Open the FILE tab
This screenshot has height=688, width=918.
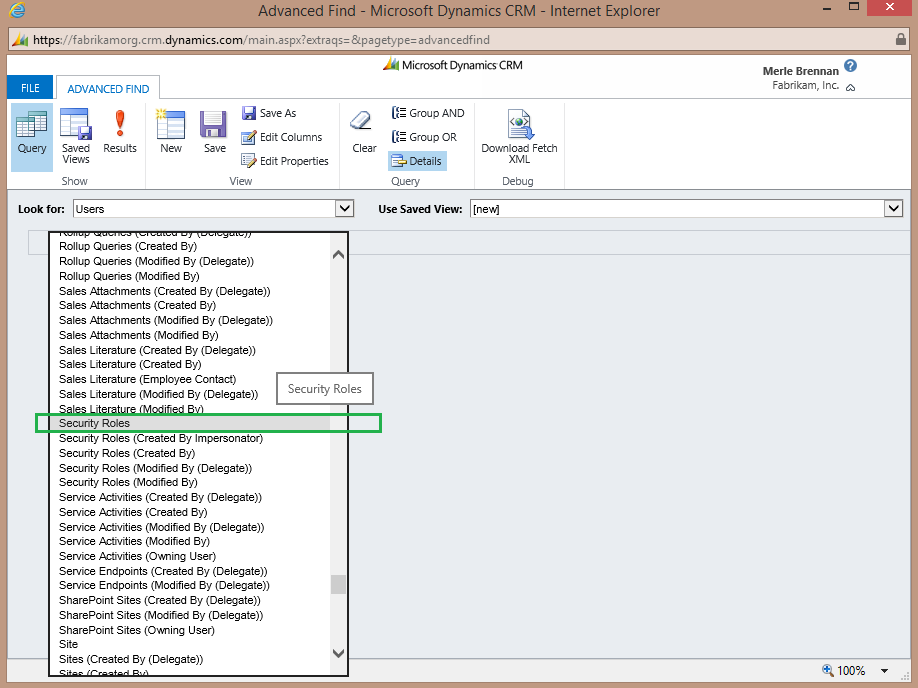(30, 88)
